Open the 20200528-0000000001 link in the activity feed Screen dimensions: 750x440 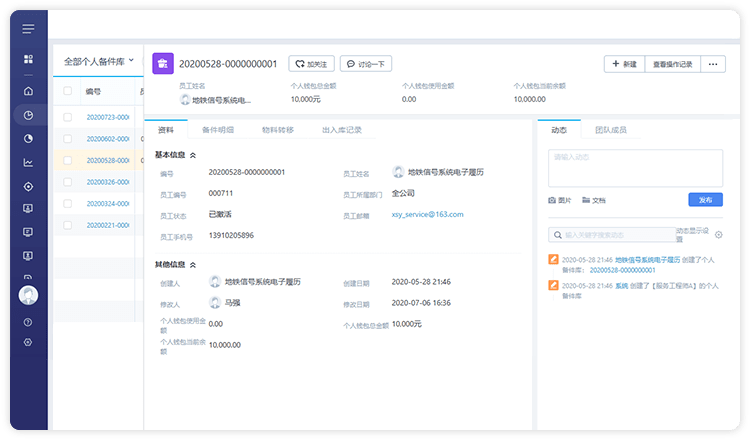(x=622, y=270)
